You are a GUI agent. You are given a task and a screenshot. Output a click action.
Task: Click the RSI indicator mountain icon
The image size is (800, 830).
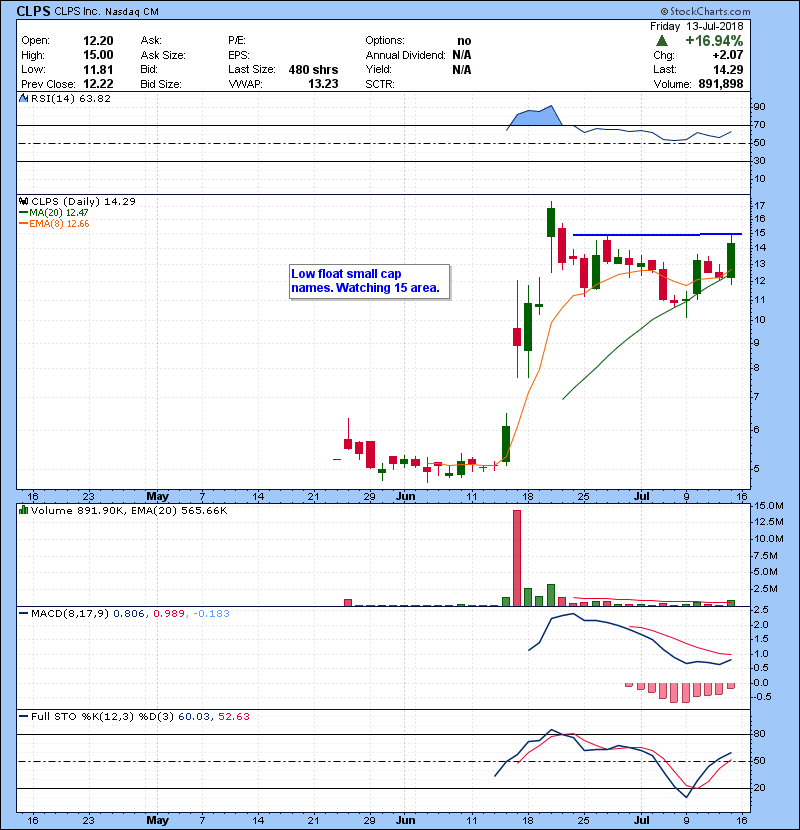(23, 98)
